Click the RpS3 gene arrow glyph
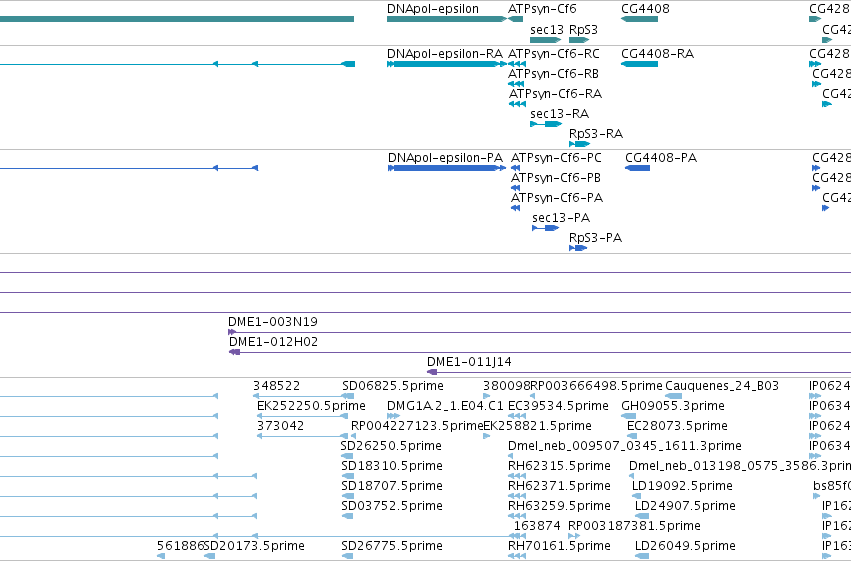 (579, 40)
